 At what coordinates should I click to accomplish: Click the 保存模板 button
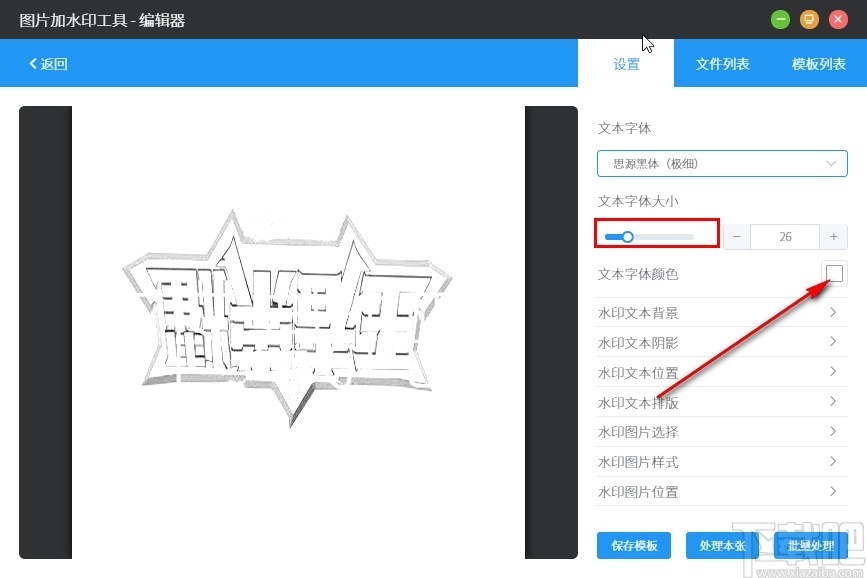tap(635, 546)
